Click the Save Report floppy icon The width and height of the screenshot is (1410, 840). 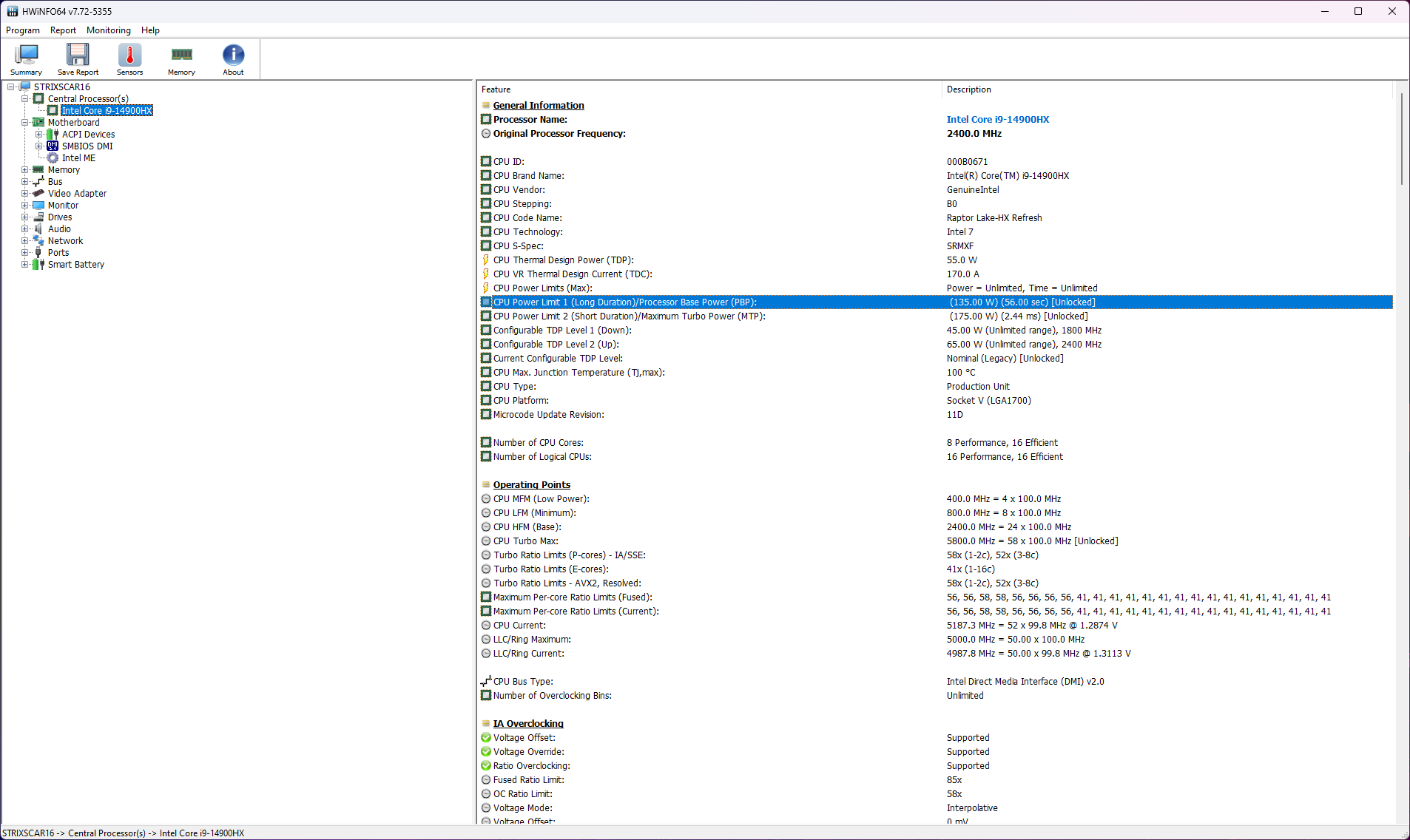(x=78, y=55)
